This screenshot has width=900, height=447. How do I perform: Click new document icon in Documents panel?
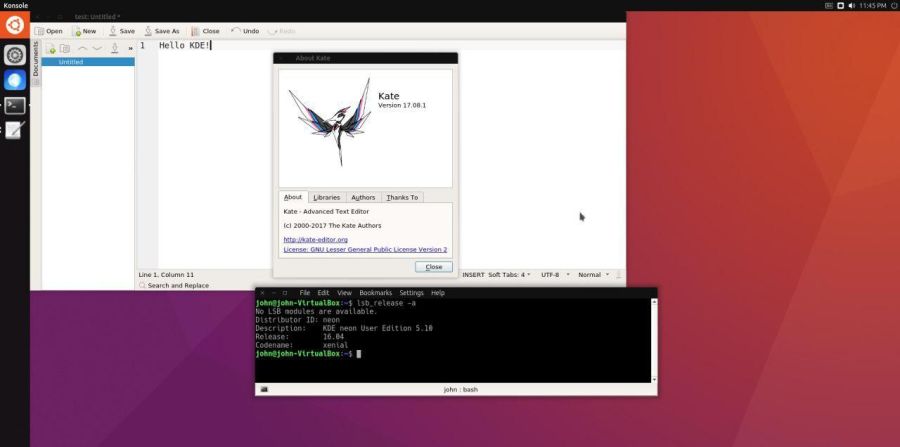point(51,49)
